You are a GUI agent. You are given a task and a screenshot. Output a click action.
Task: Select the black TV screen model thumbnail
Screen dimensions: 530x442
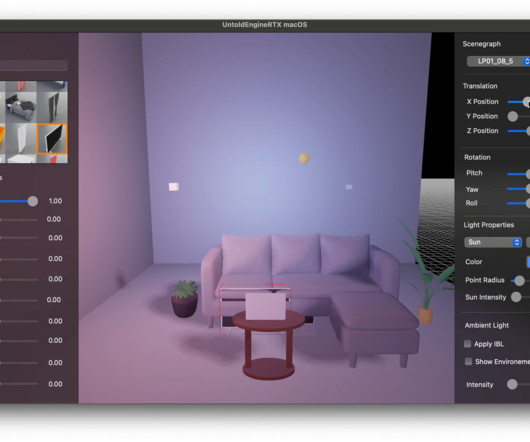point(52,139)
